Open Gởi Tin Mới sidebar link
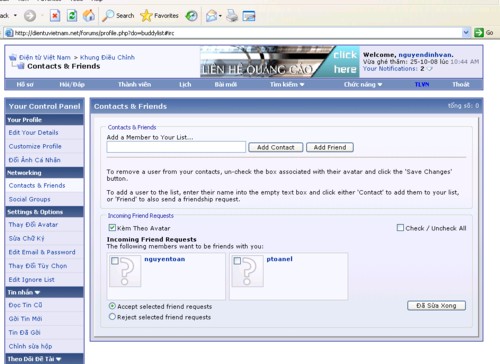Viewport: 500px width, 364px height. click(x=25, y=319)
